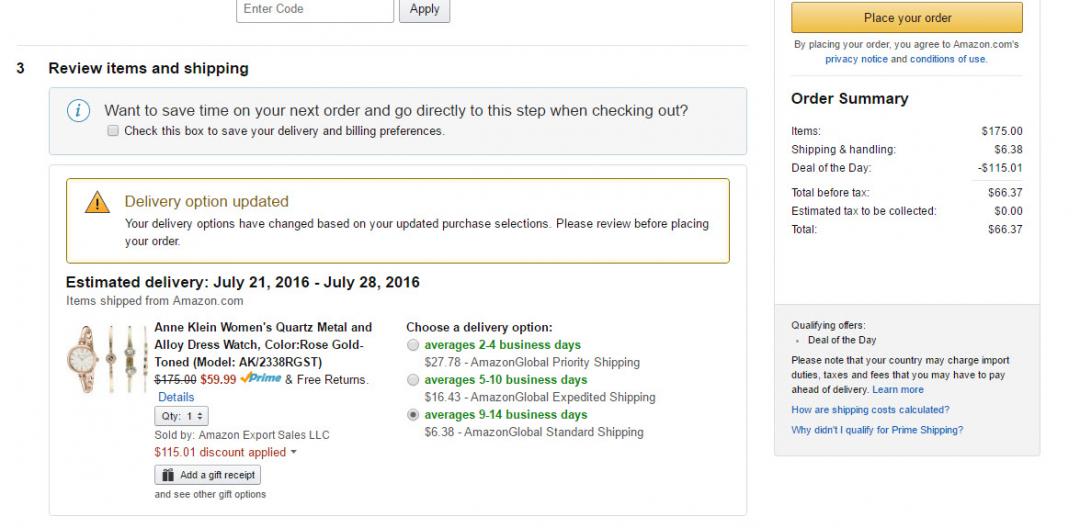Open the privacy notice link
The image size is (1080, 528).
856,59
